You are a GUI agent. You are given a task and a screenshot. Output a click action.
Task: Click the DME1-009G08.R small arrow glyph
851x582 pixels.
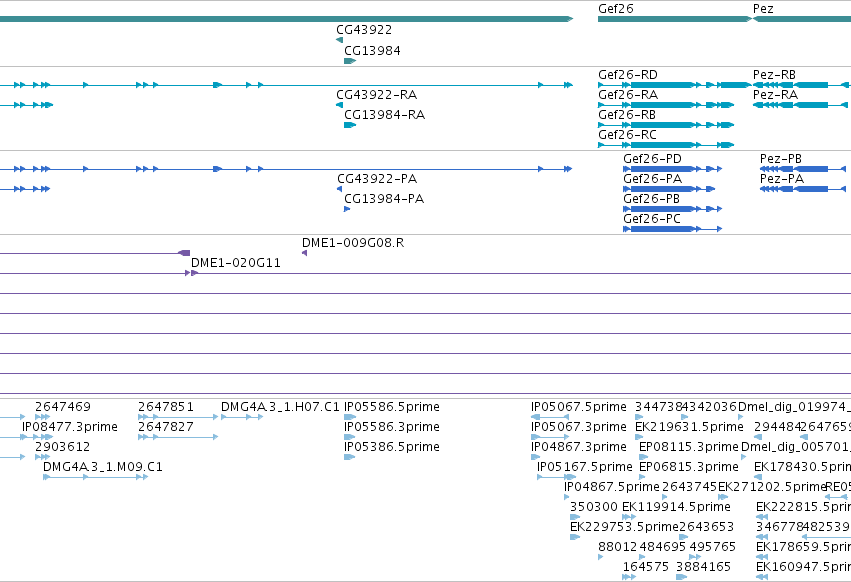coord(304,253)
